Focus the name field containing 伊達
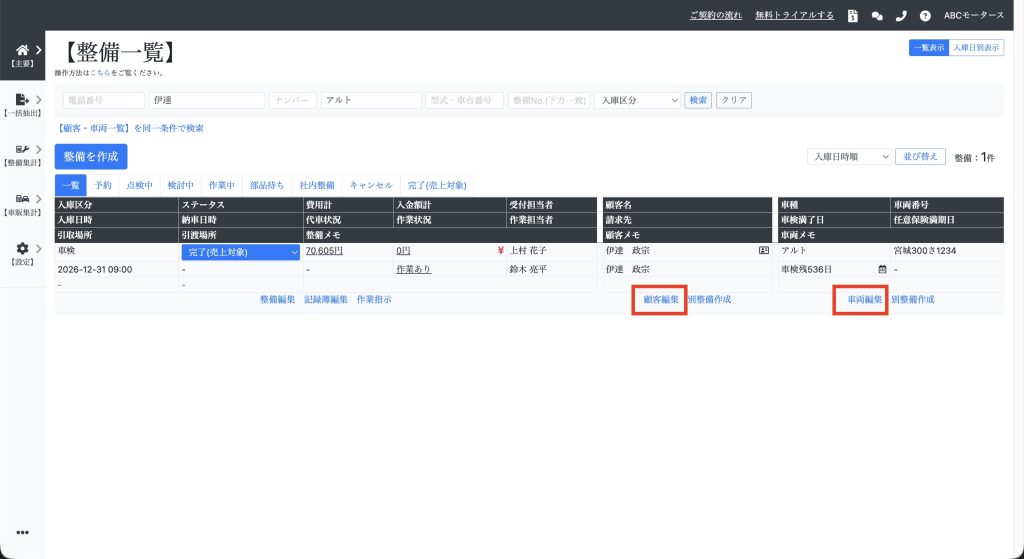 tap(207, 100)
